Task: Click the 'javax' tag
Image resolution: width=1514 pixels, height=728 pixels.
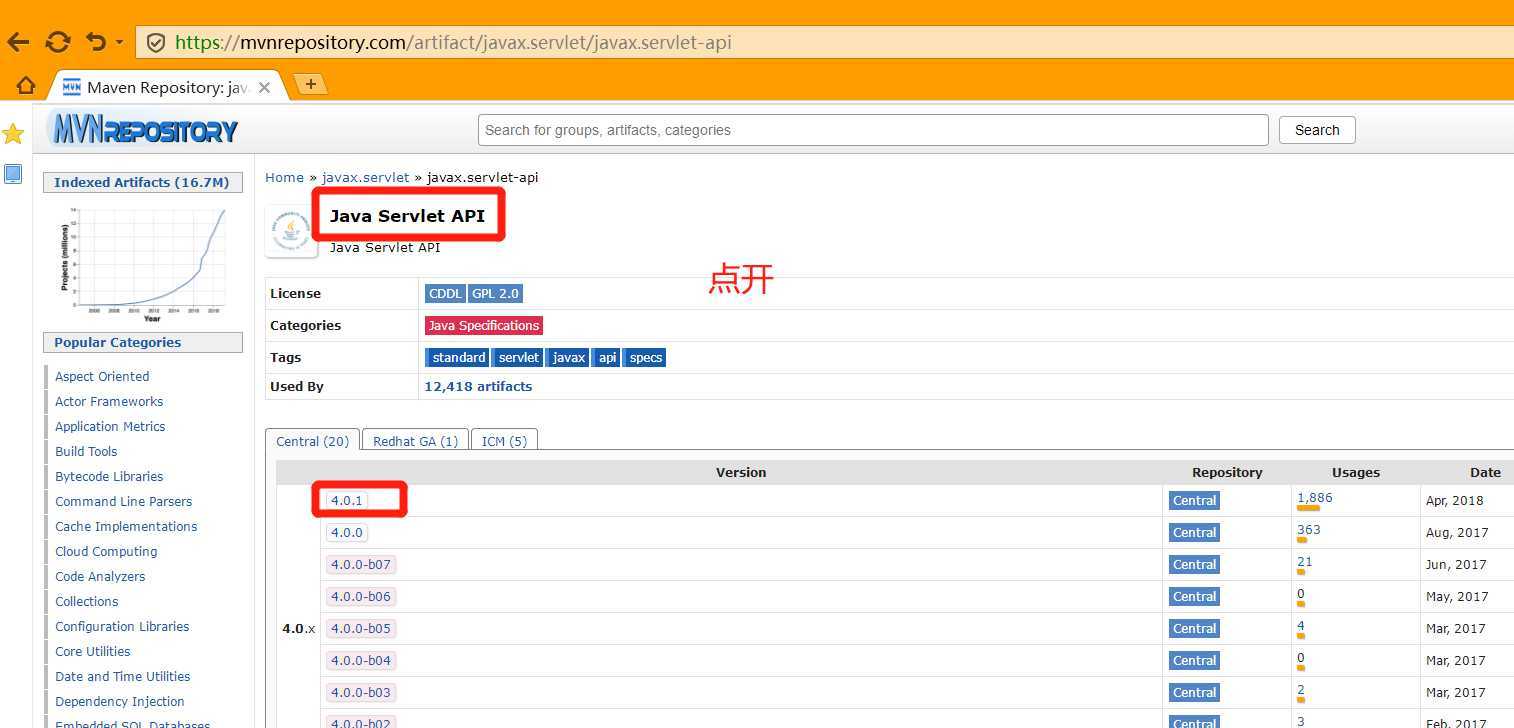Action: point(568,358)
